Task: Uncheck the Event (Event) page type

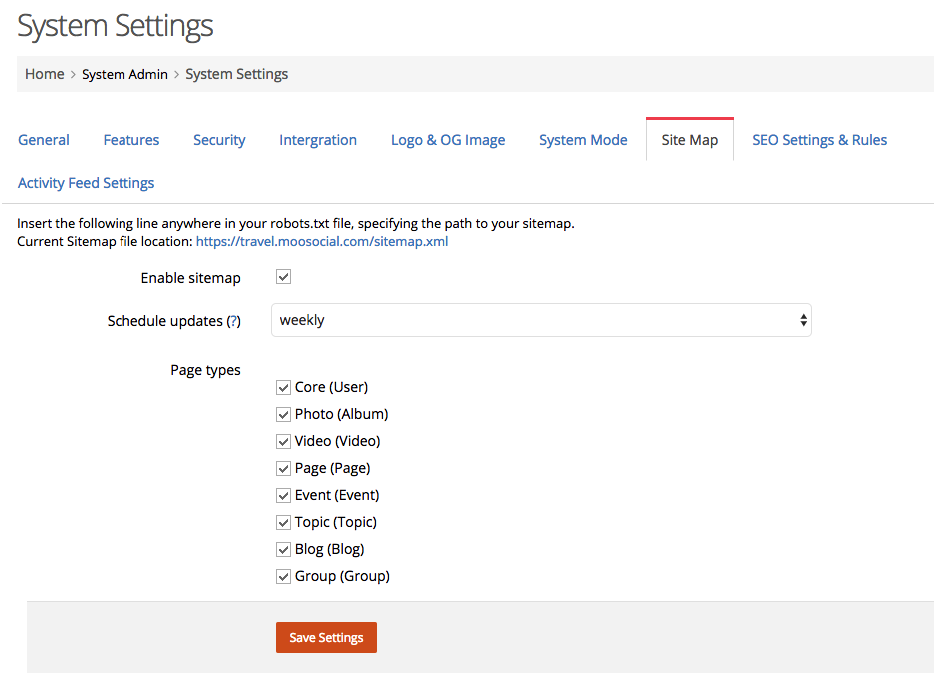Action: coord(284,496)
